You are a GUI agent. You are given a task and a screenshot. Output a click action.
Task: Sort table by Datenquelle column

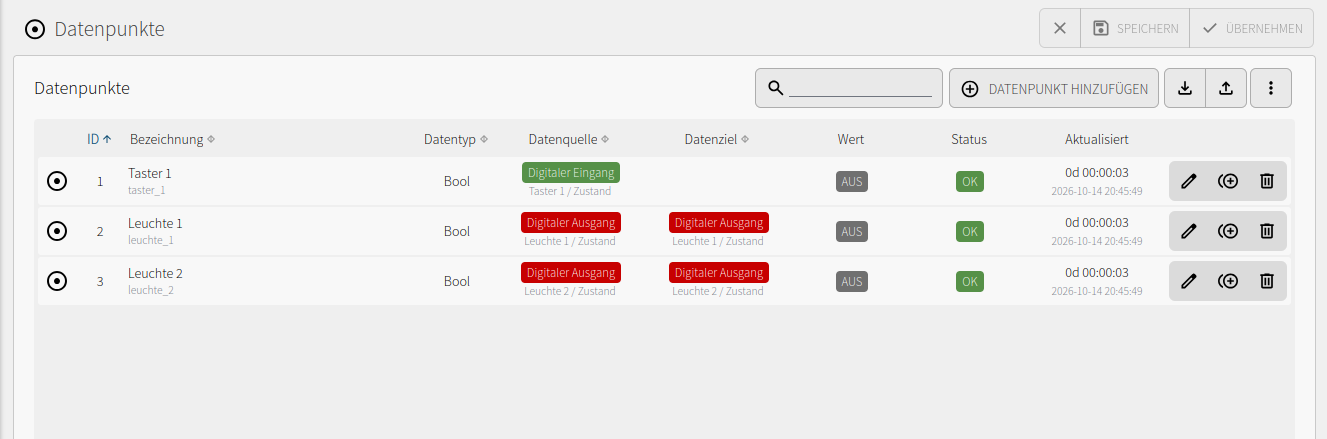pos(569,139)
